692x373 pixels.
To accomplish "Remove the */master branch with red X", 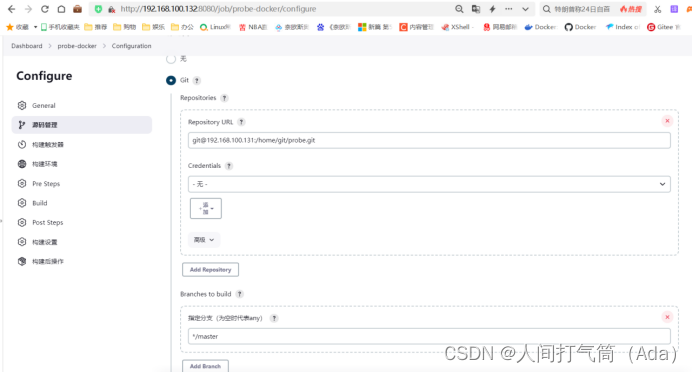I will click(x=667, y=317).
